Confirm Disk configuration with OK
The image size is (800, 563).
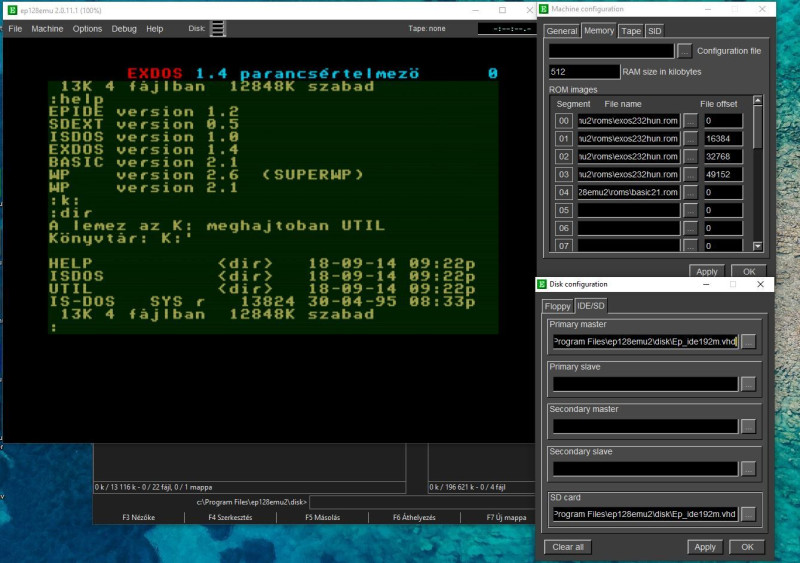[747, 547]
